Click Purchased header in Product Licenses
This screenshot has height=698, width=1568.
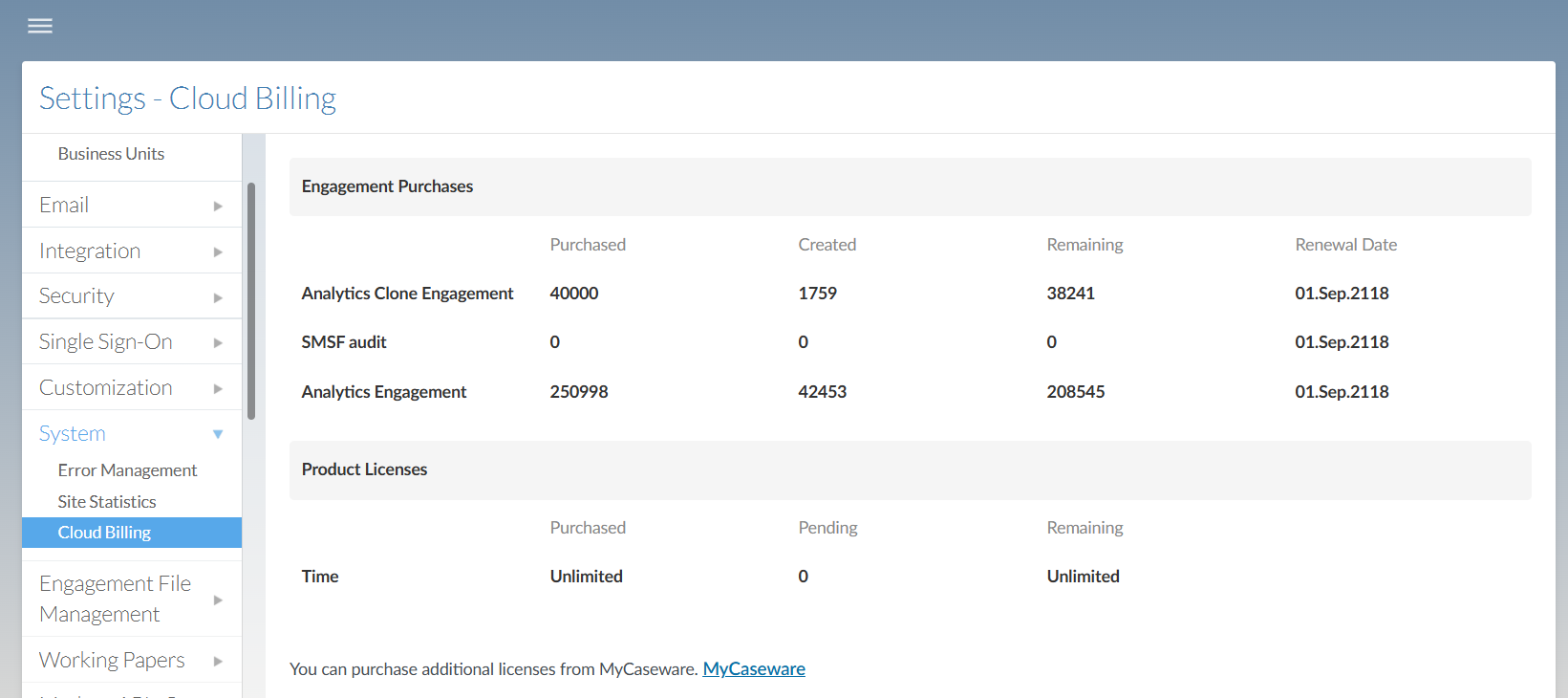[x=588, y=528]
